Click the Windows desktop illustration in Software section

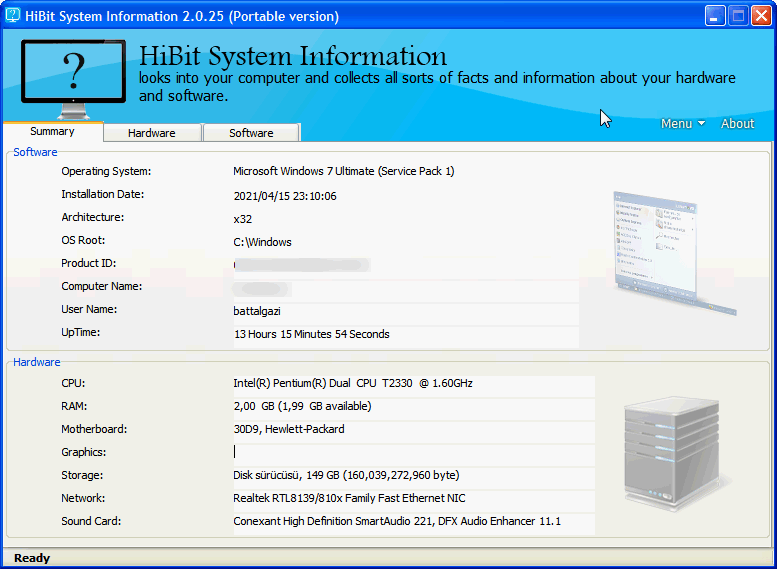pyautogui.click(x=674, y=253)
